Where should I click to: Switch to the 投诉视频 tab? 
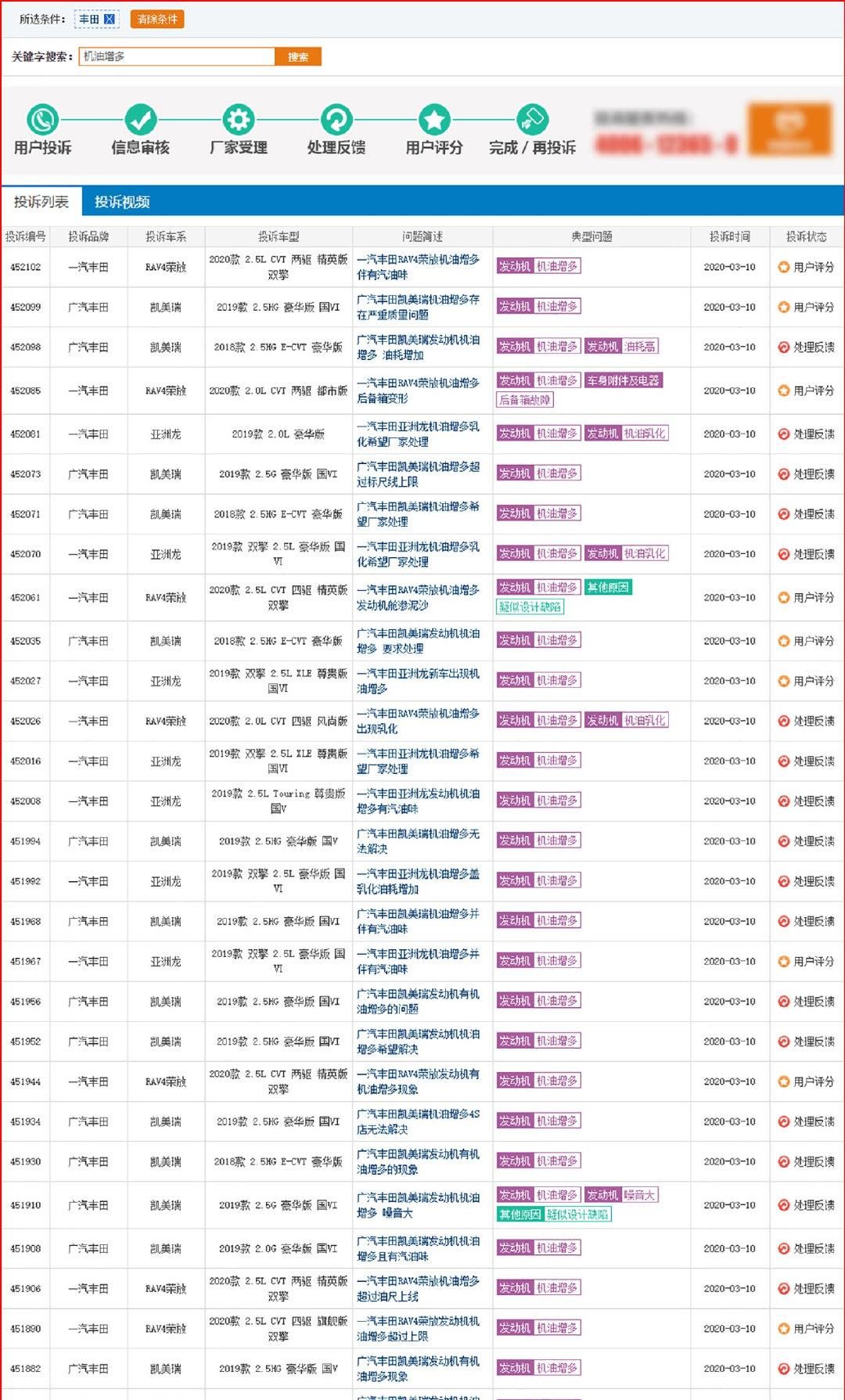pos(122,202)
